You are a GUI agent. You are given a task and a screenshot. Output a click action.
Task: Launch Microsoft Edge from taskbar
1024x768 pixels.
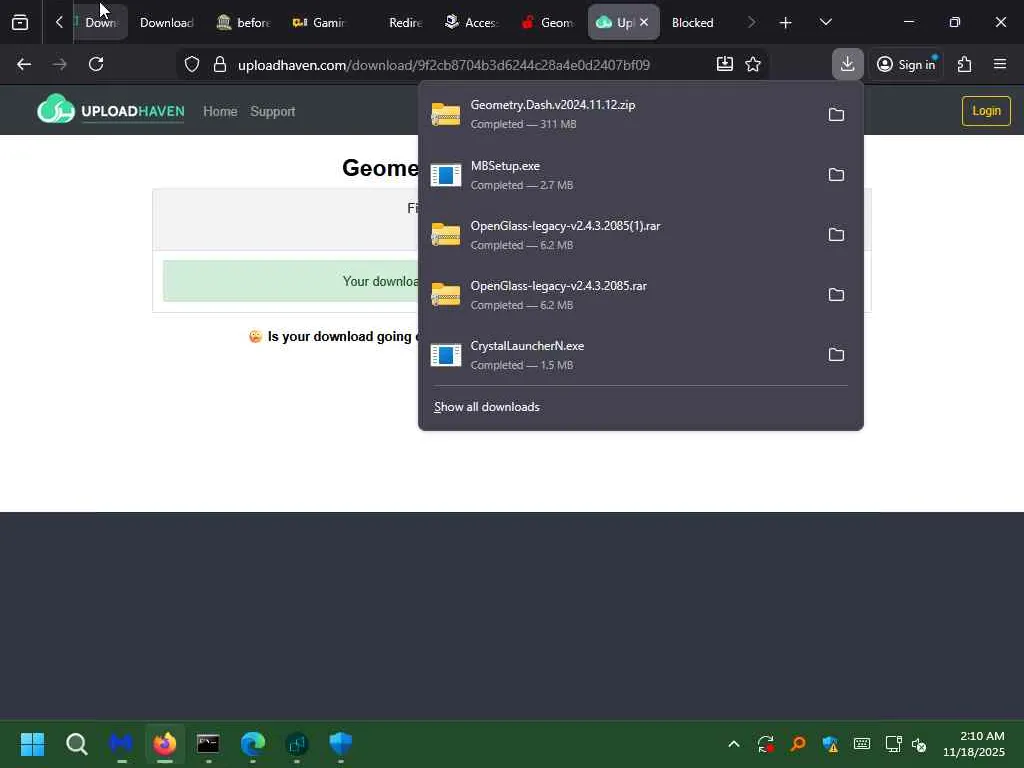253,744
